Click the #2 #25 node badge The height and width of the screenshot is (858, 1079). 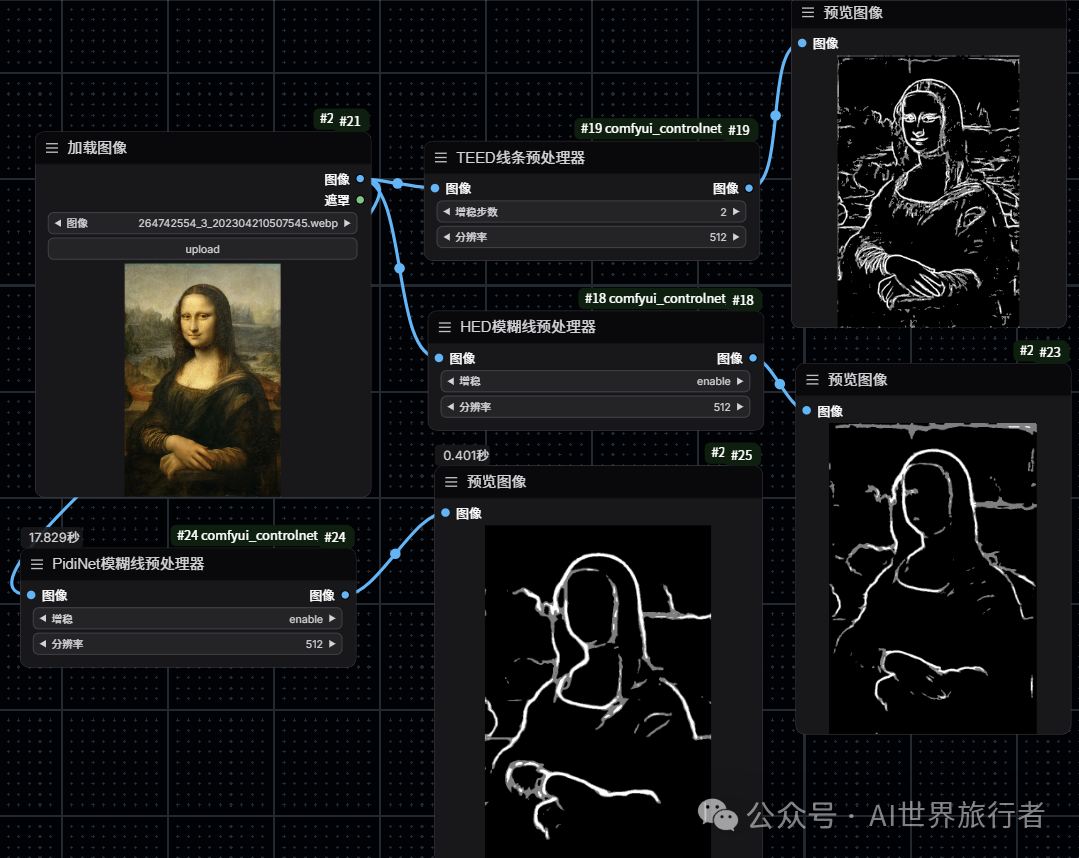click(732, 453)
